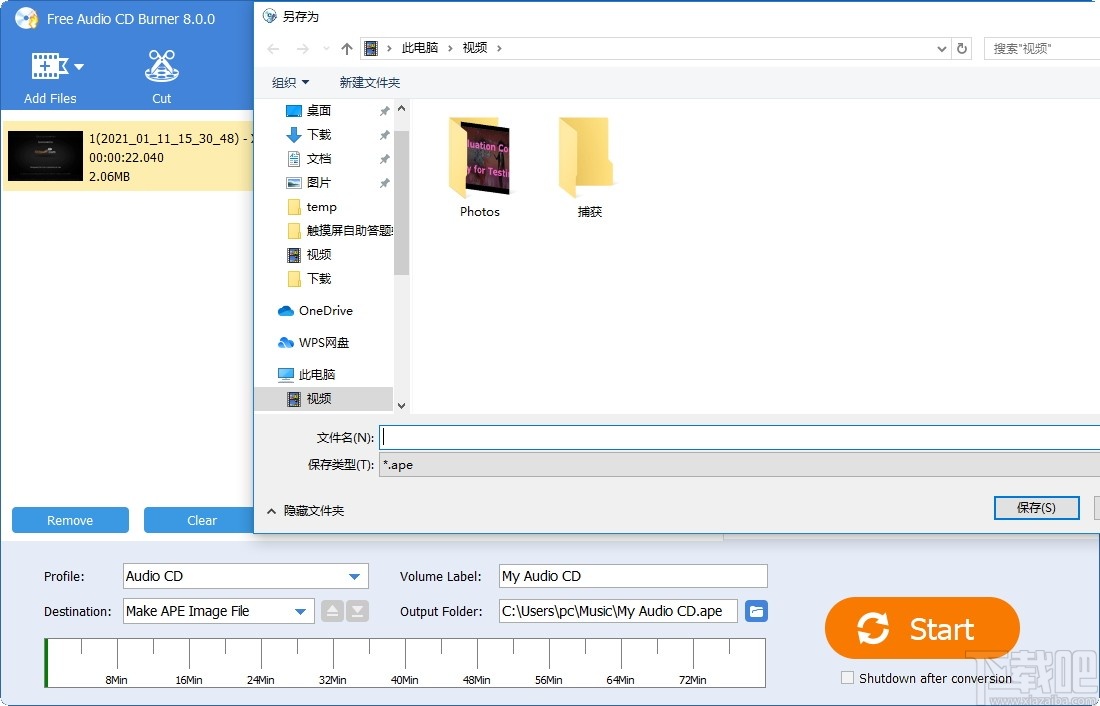Open the Add Files menu icon
1100x706 pixels.
(x=48, y=67)
